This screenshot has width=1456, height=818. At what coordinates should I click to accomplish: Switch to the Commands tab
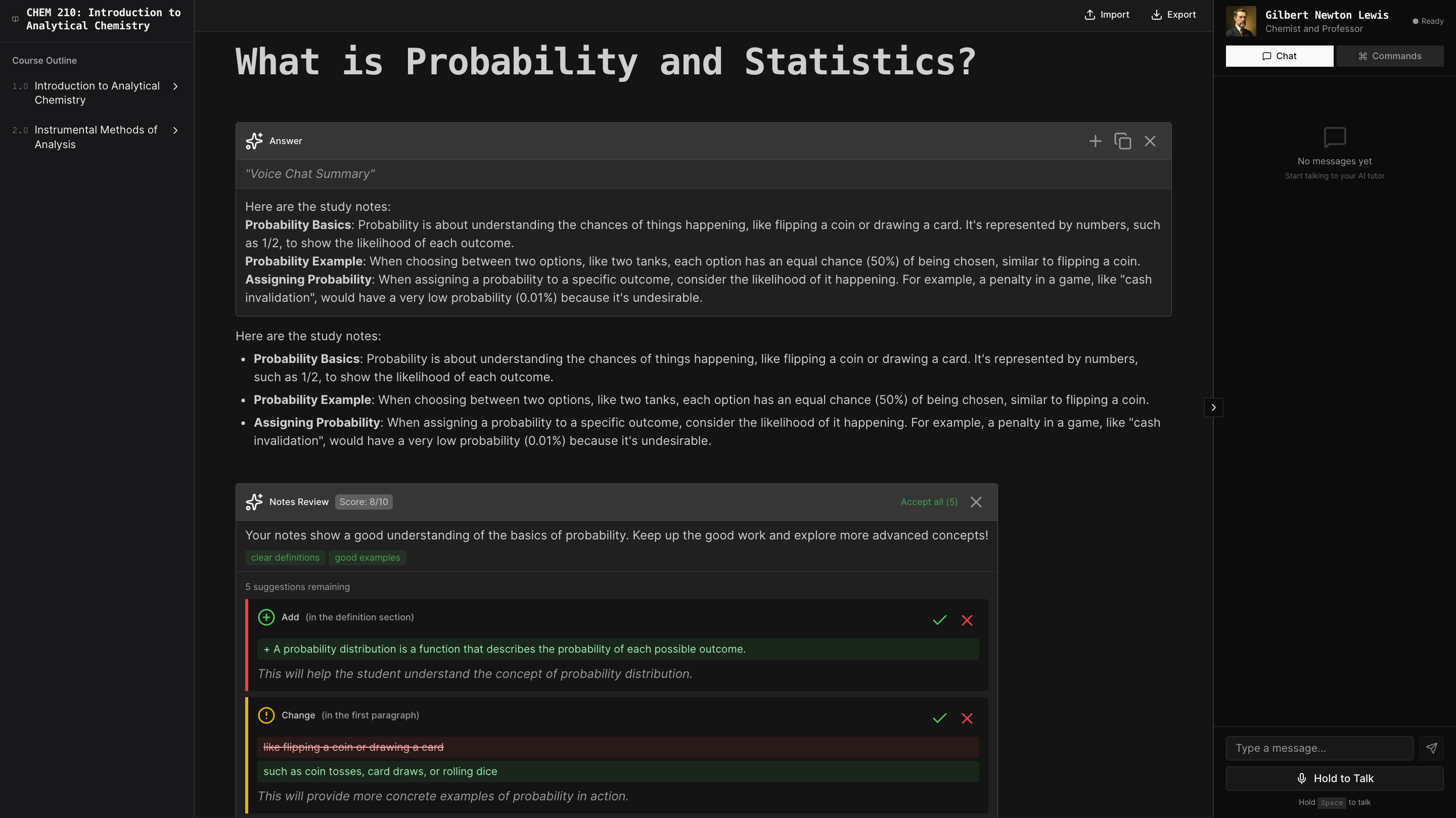[x=1389, y=56]
